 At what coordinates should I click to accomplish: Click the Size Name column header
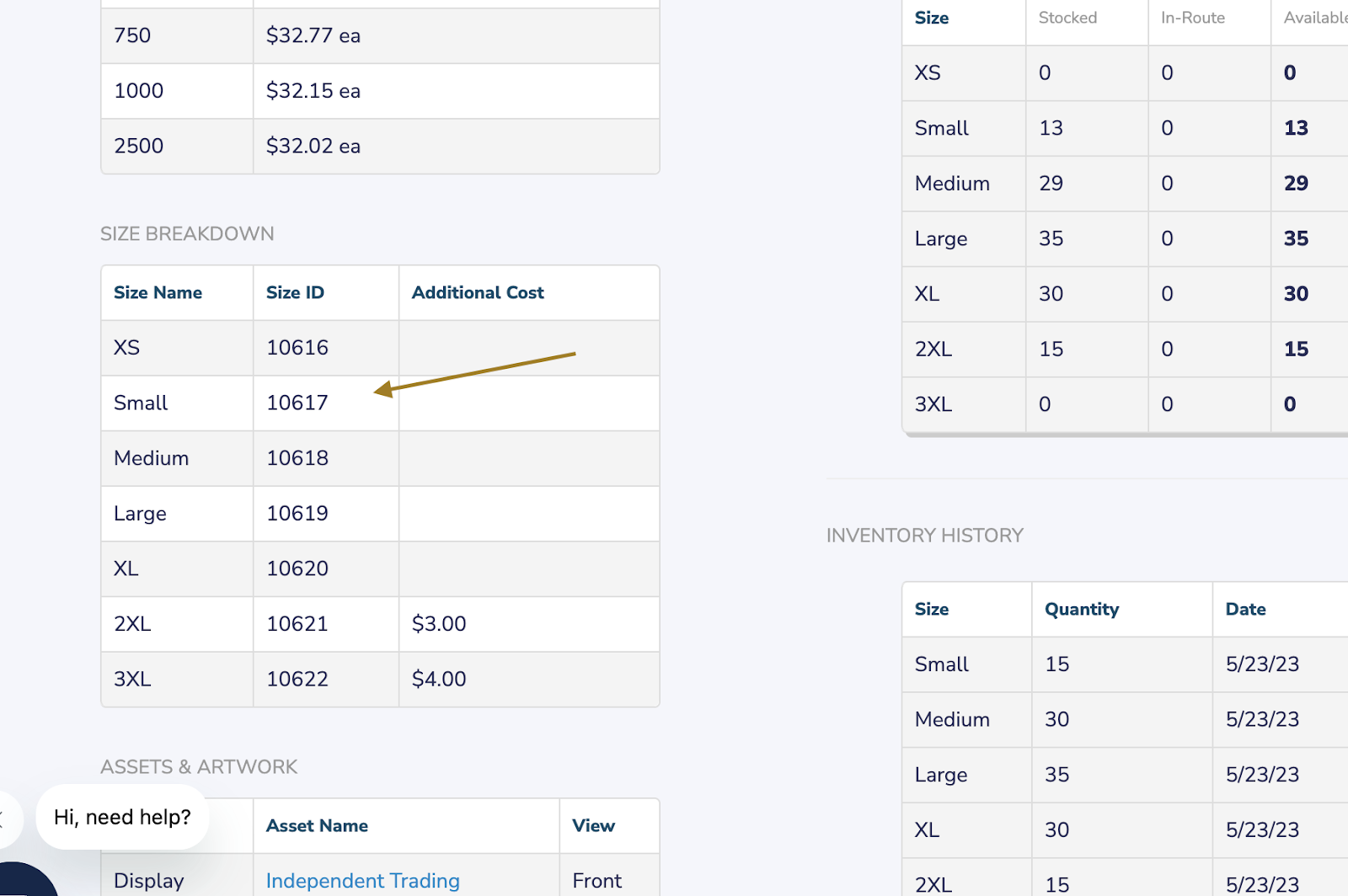(158, 292)
